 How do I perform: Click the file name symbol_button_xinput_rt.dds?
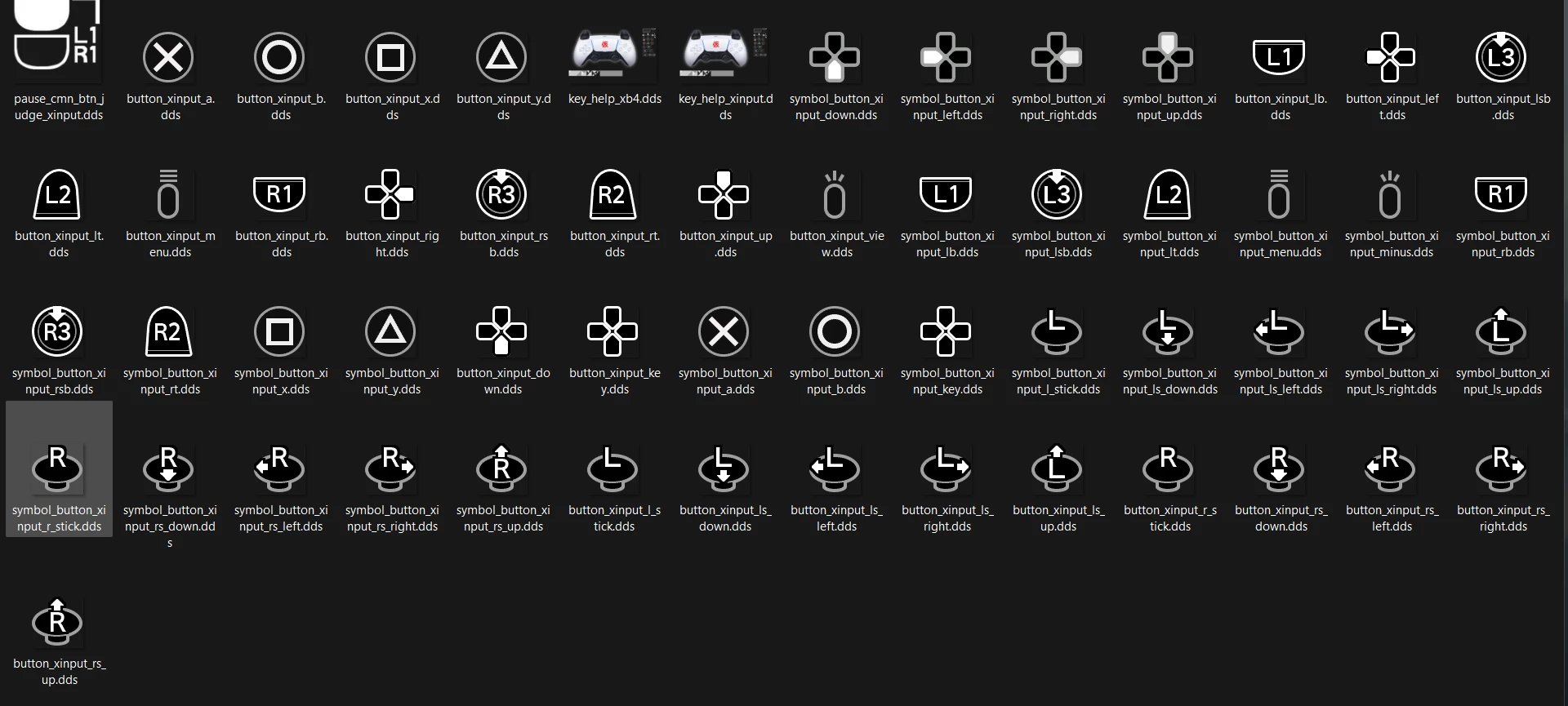click(x=170, y=381)
